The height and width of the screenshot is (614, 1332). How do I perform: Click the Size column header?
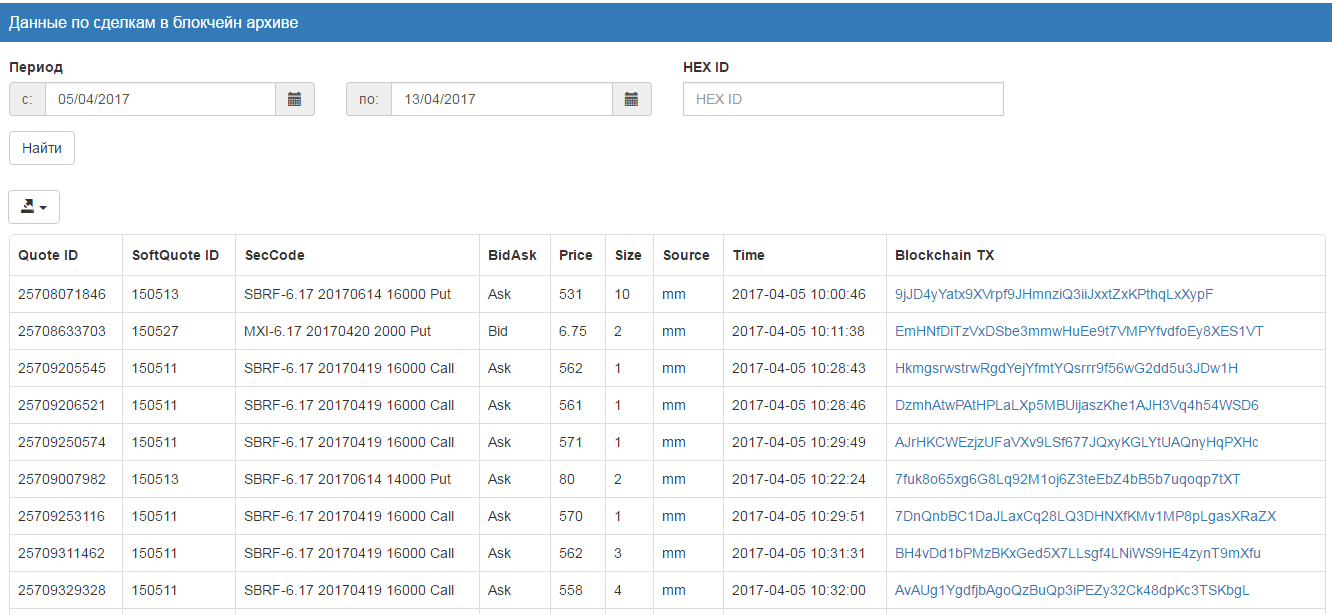[628, 255]
